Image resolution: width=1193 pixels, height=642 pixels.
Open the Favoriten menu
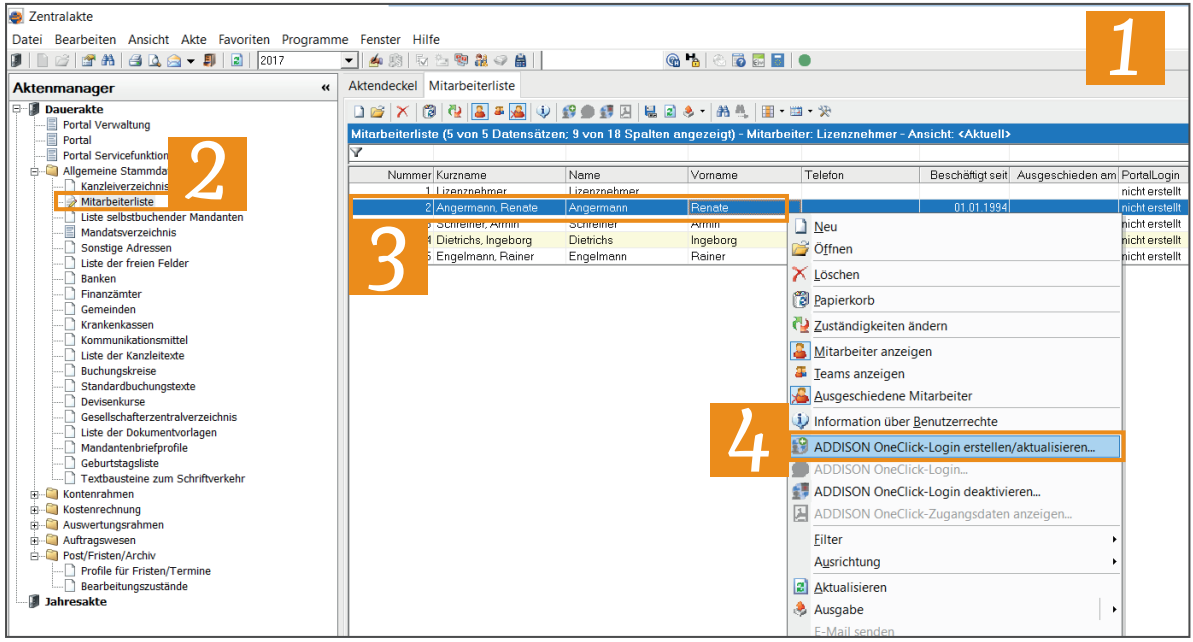pyautogui.click(x=243, y=40)
